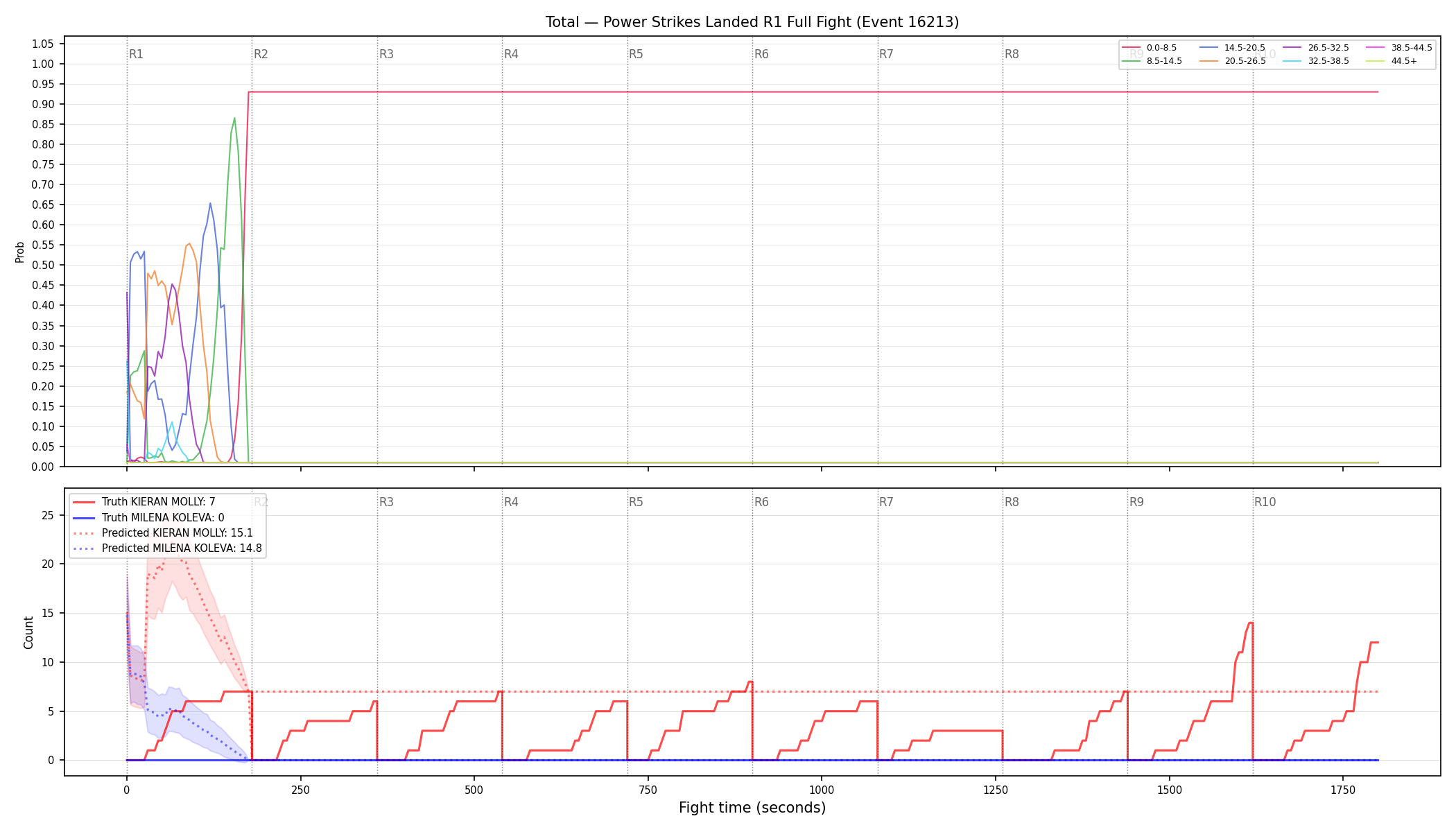This screenshot has width=1456, height=832.
Task: Click the R4 round marker in the bottom plot
Action: tap(511, 502)
